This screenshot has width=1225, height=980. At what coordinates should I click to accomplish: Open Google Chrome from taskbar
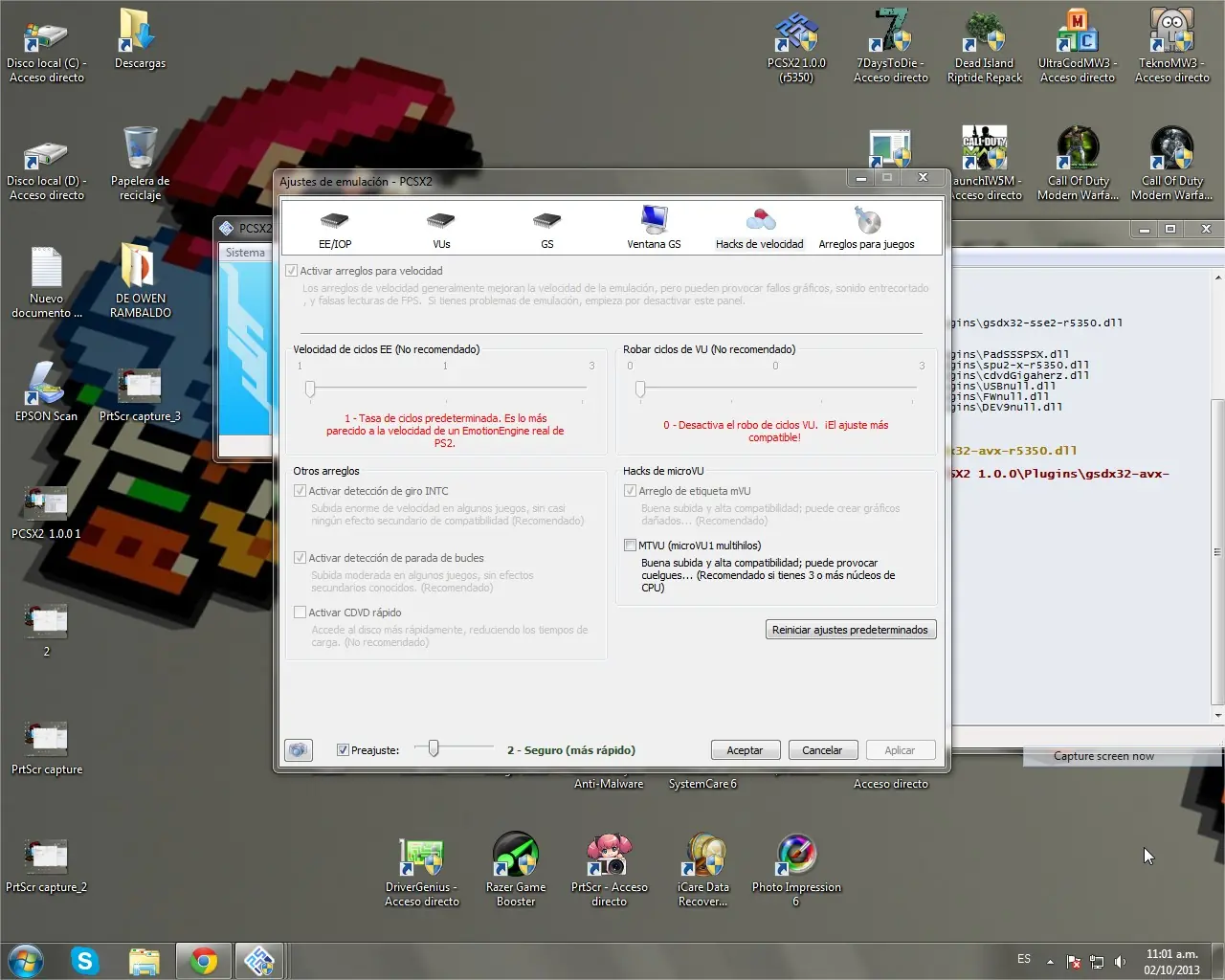[203, 961]
